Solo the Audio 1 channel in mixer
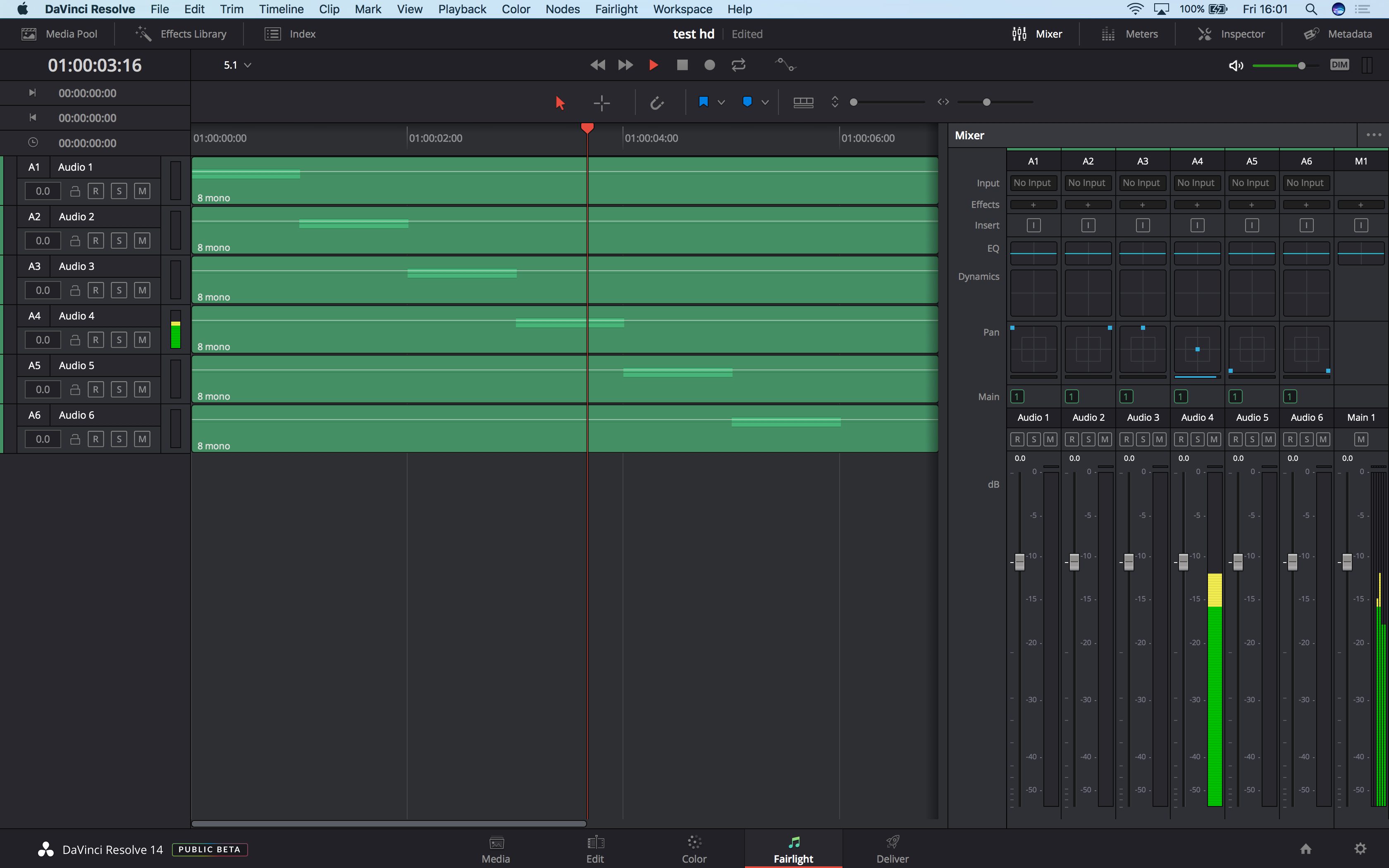The width and height of the screenshot is (1389, 868). point(1034,439)
